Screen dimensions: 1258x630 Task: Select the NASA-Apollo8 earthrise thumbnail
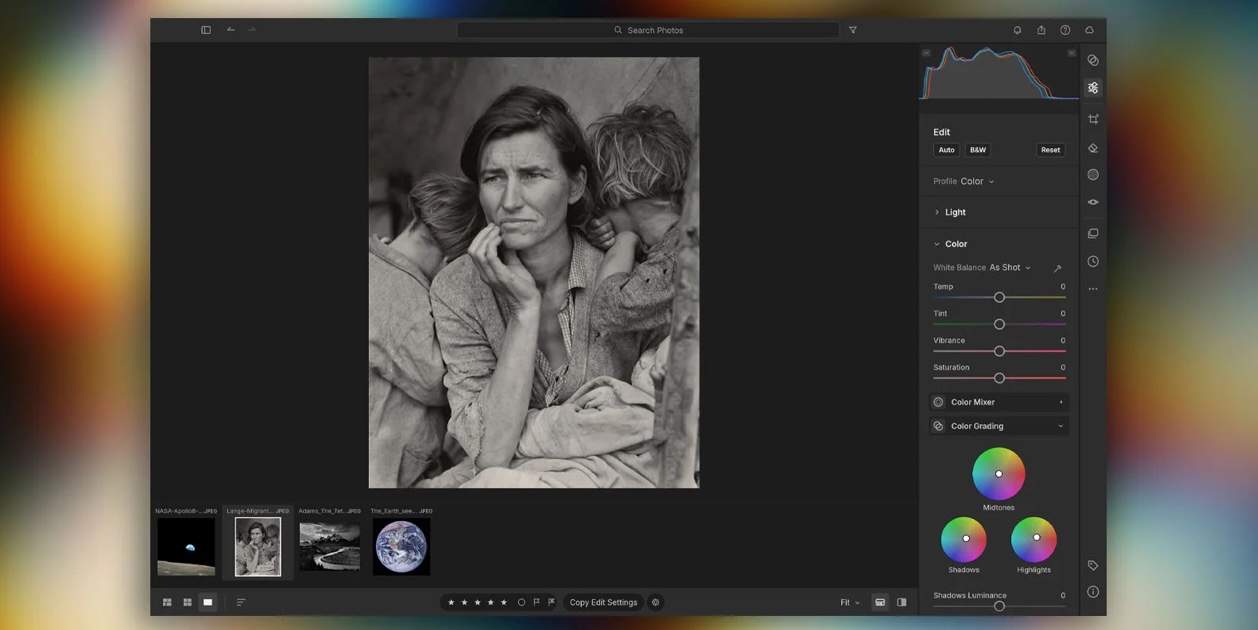(x=186, y=546)
